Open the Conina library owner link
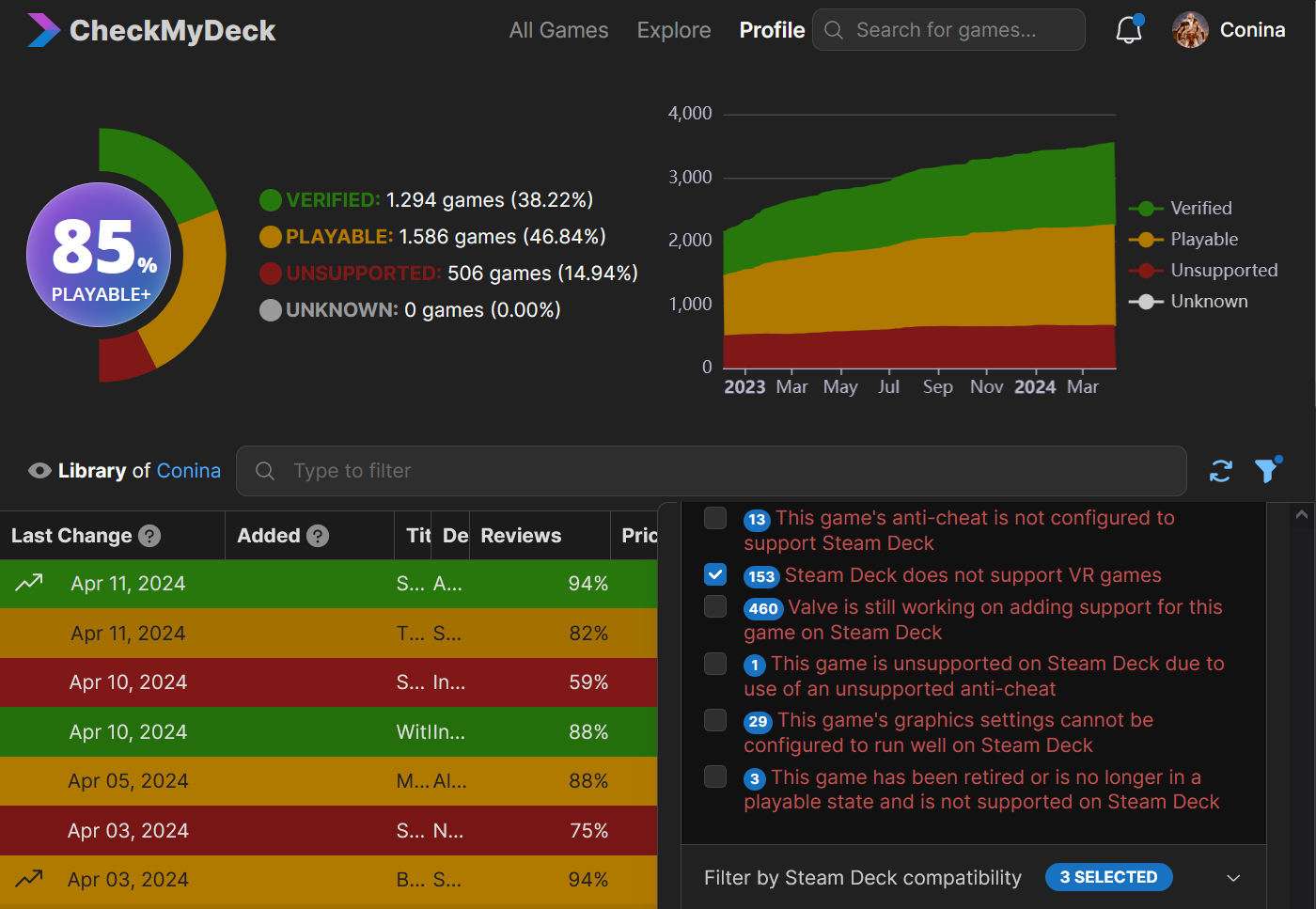Screen dimensions: 1316x909 pos(188,471)
